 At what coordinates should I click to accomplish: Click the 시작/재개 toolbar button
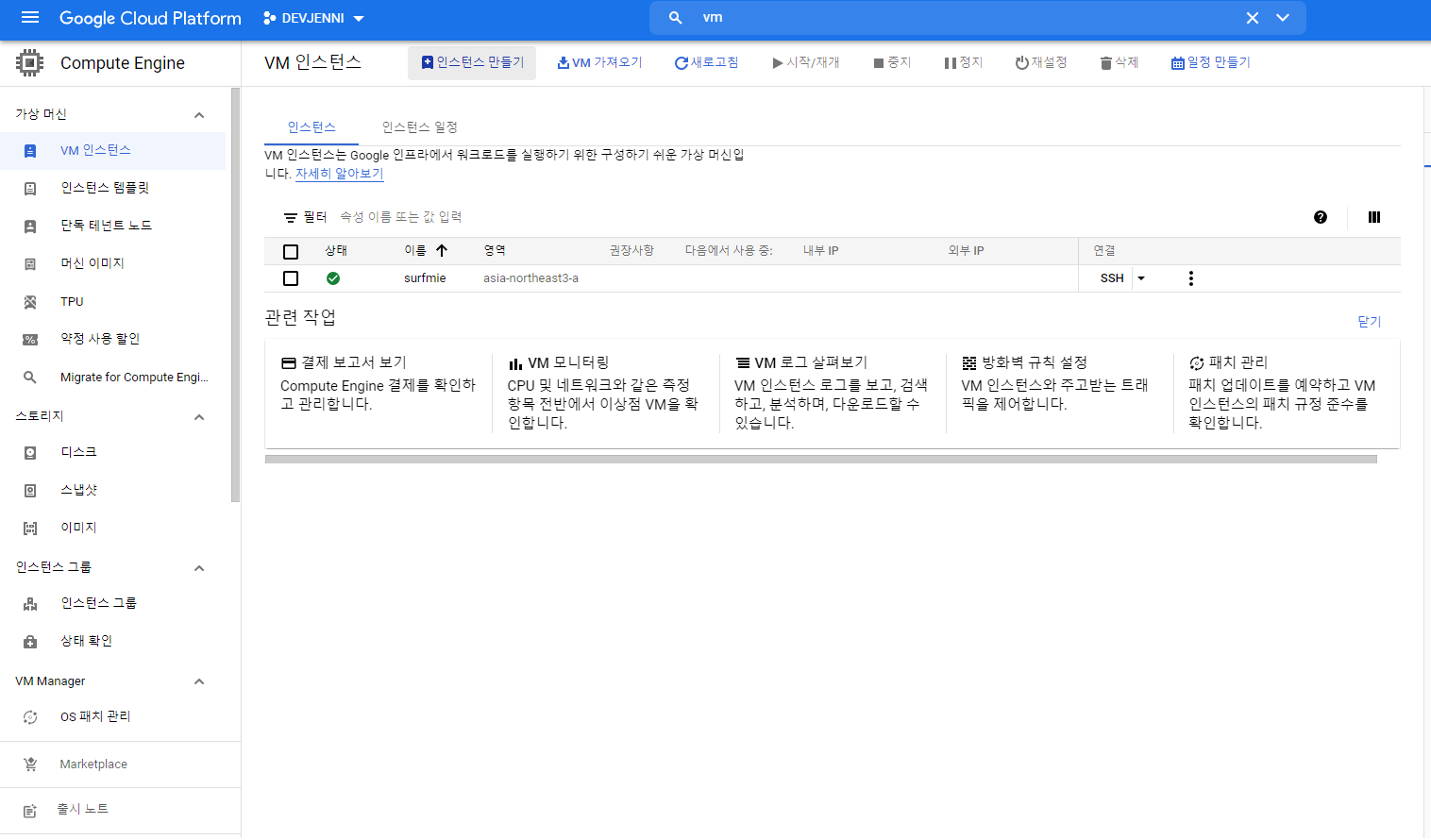pyautogui.click(x=805, y=62)
